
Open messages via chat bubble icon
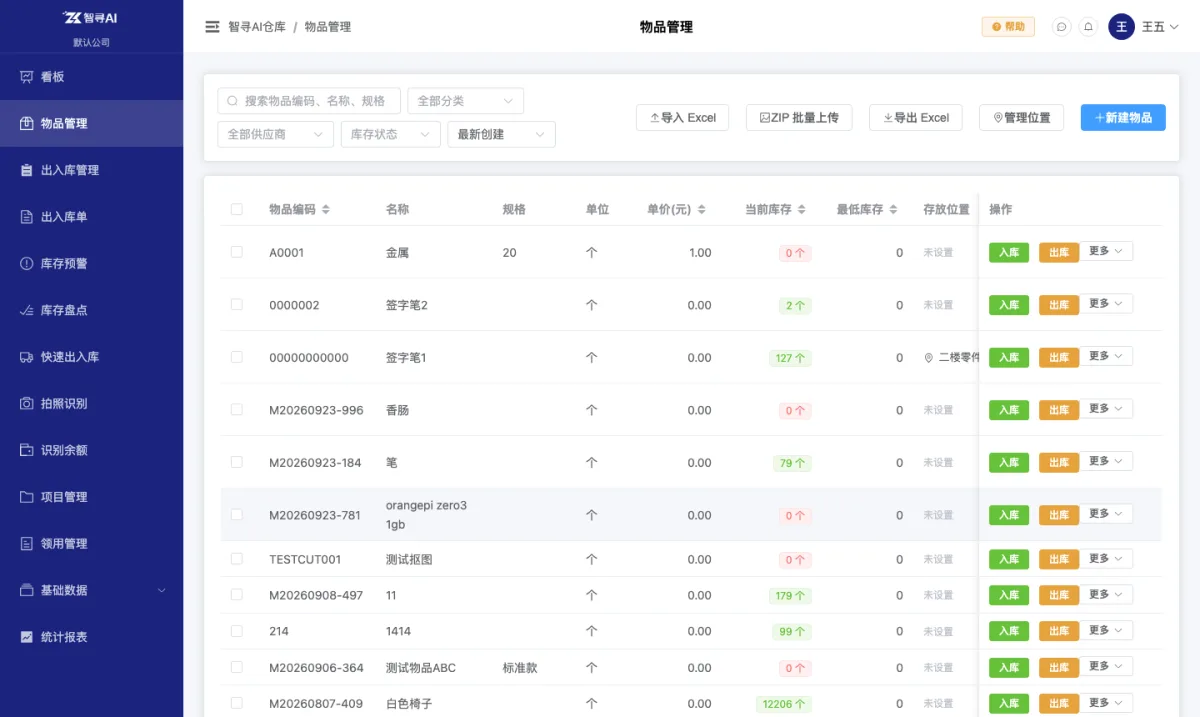pyautogui.click(x=1062, y=27)
